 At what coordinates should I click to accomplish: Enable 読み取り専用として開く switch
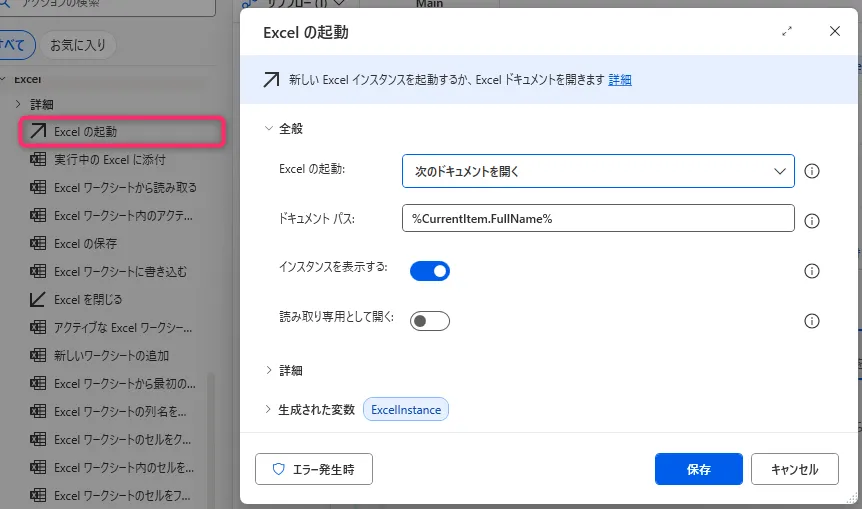tap(430, 321)
